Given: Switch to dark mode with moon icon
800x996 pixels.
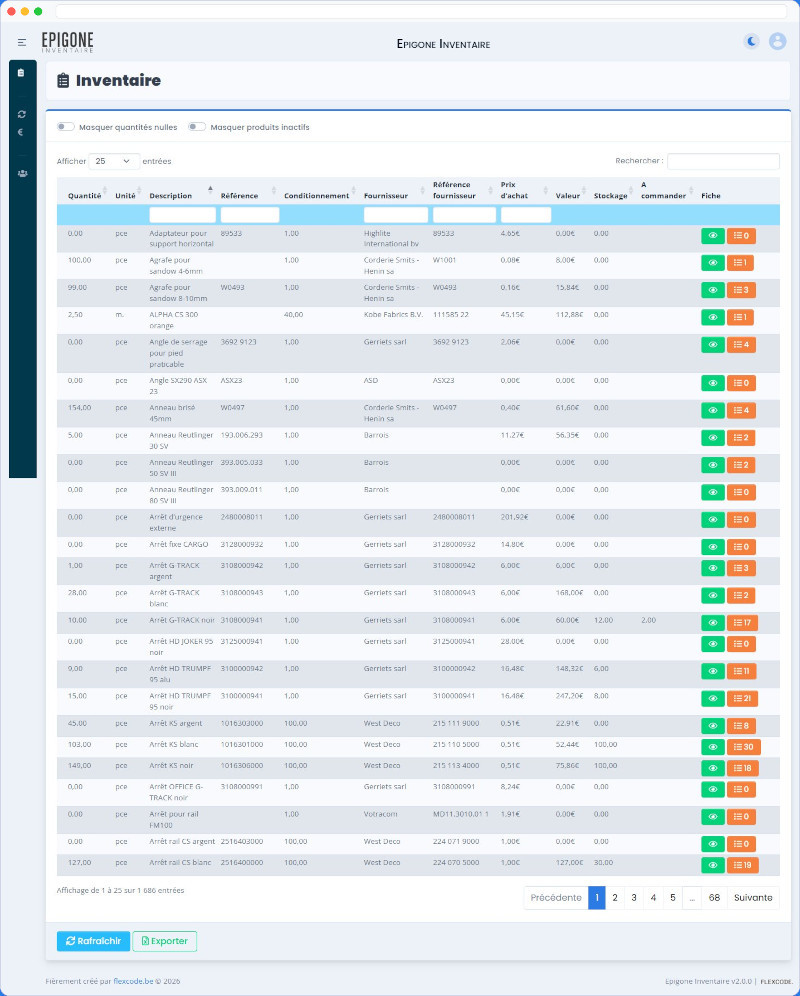Looking at the screenshot, I should click(x=751, y=41).
